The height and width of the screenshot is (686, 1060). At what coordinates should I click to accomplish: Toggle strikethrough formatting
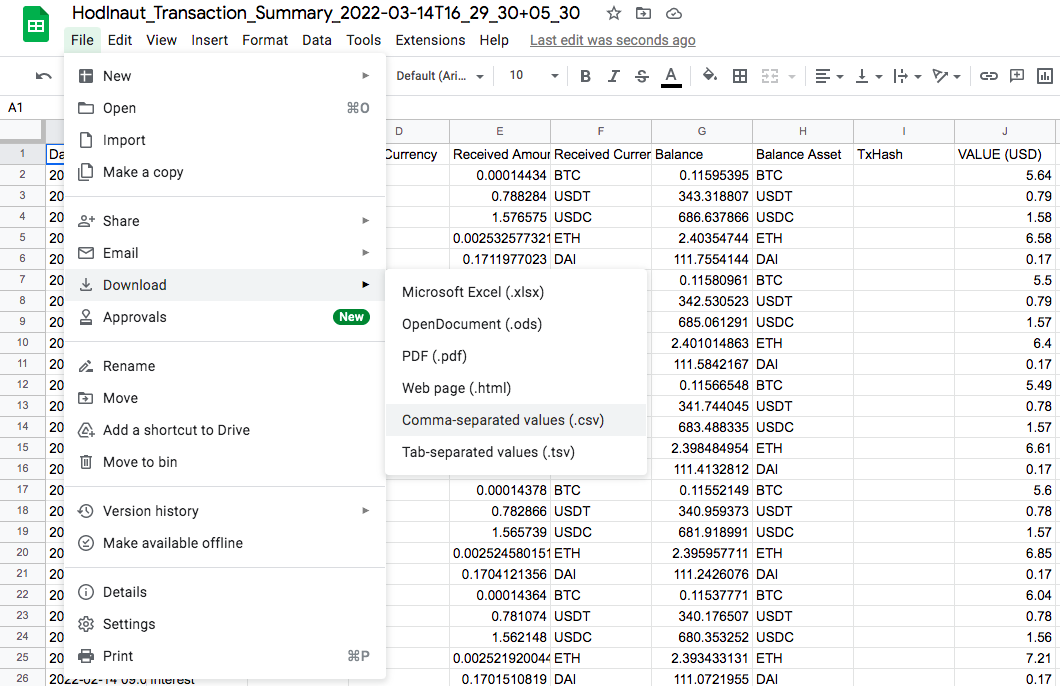pyautogui.click(x=642, y=76)
